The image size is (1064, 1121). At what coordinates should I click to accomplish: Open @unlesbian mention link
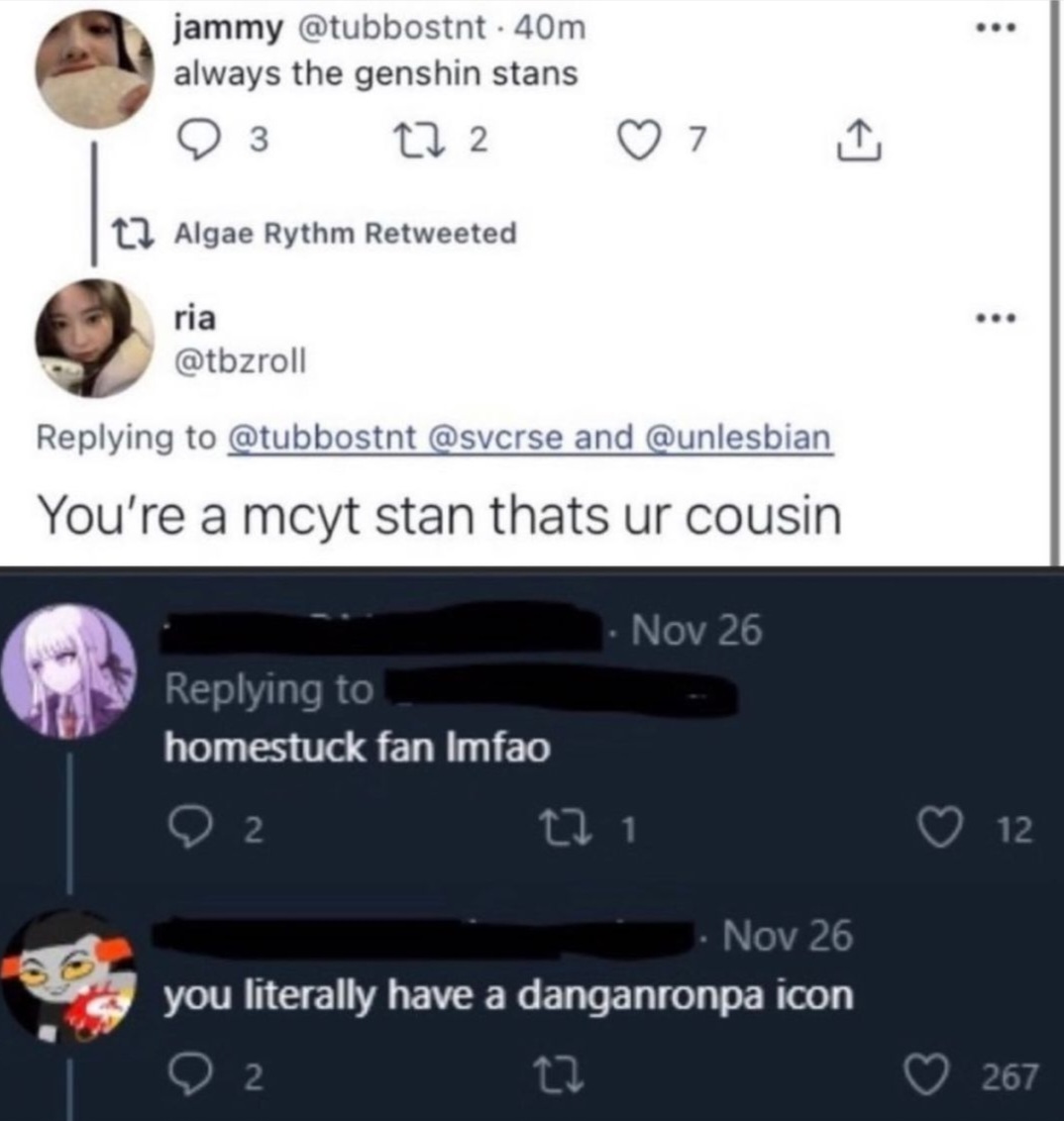tap(739, 438)
